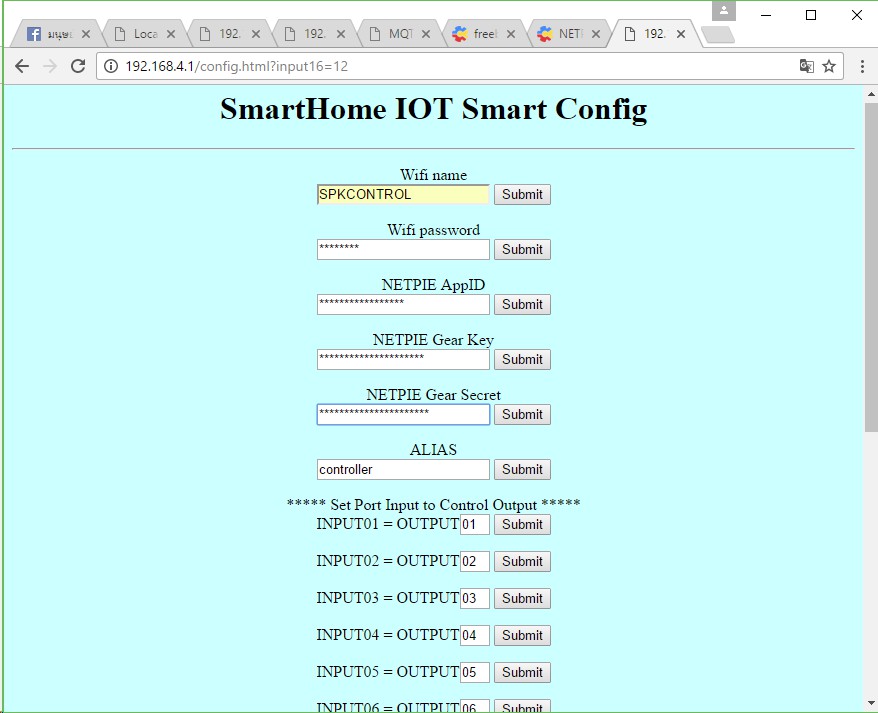
Task: Open the Chrome profile icon above window controls
Action: pos(722,12)
